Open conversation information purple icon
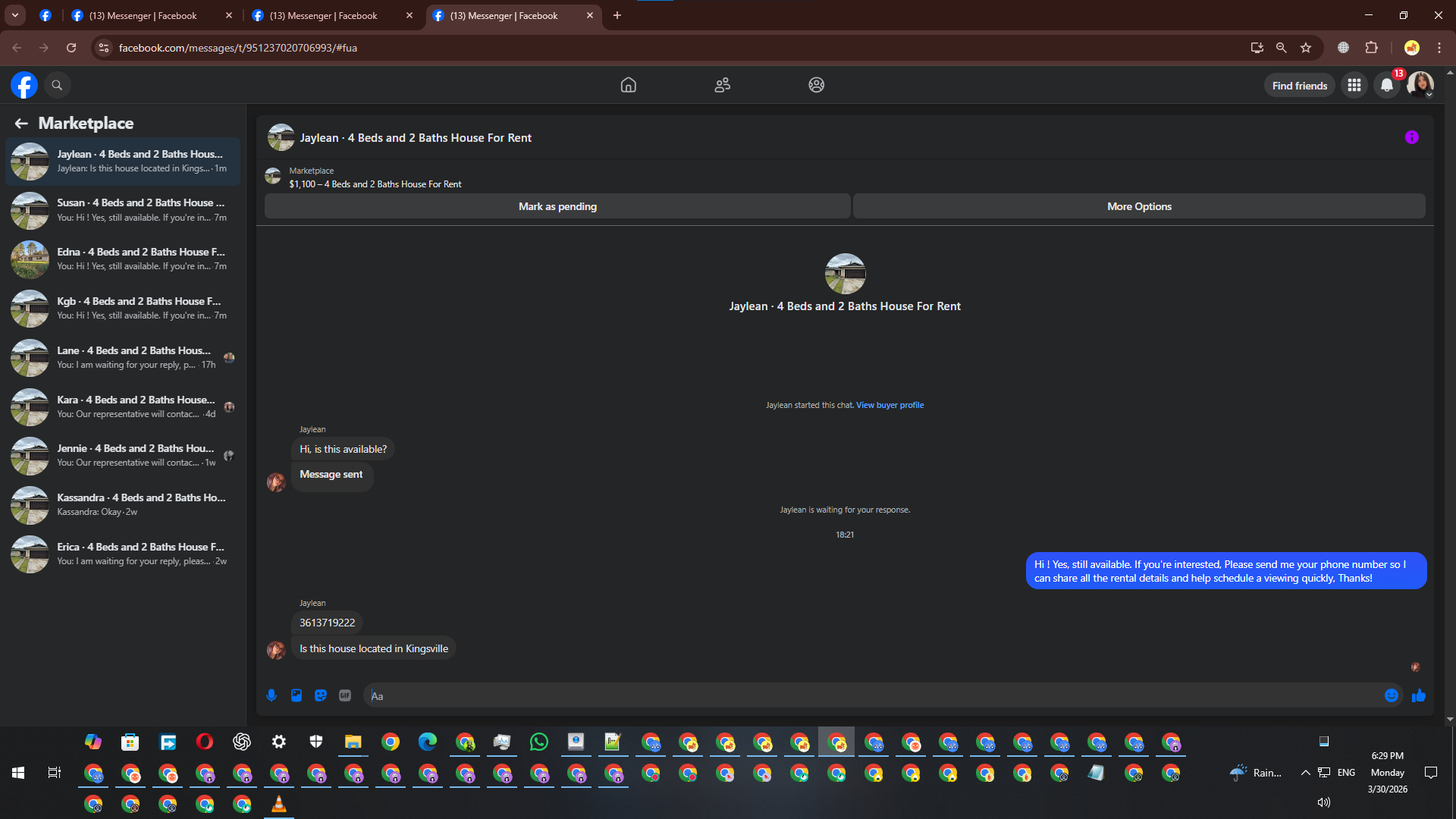Screen dimensions: 1456x819 (1411, 137)
